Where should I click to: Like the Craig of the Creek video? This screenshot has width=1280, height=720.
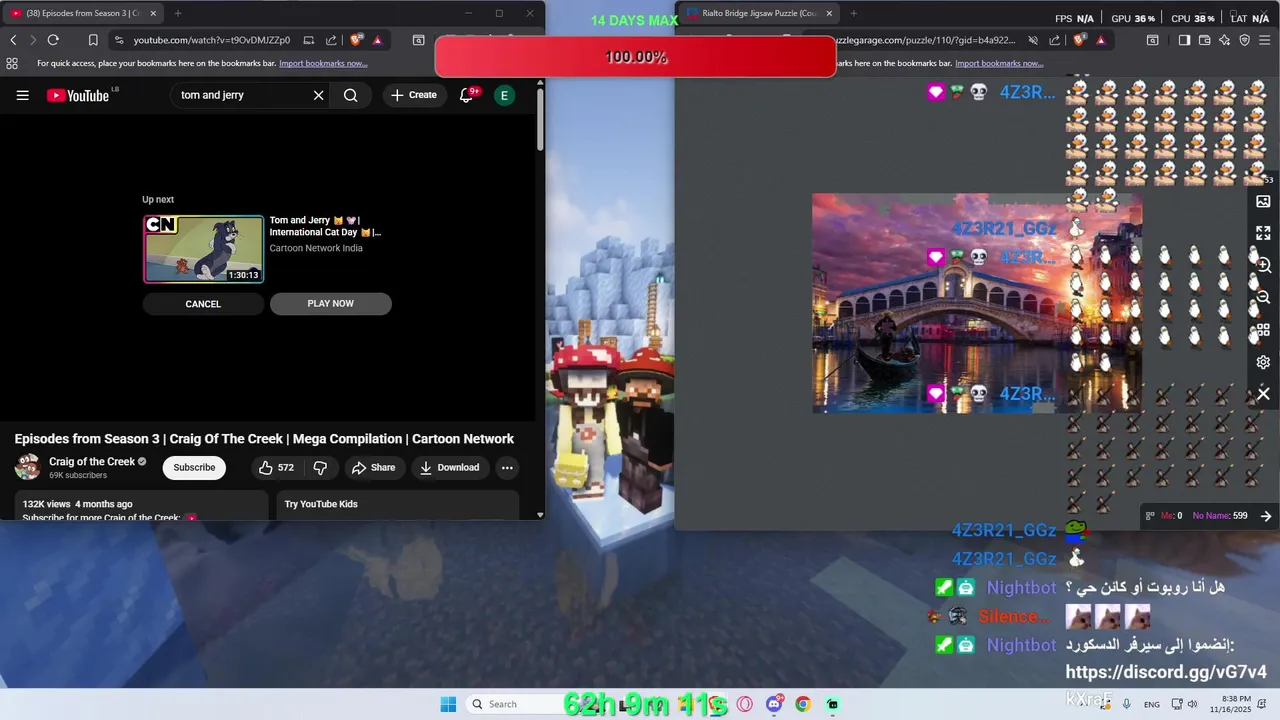coord(277,467)
